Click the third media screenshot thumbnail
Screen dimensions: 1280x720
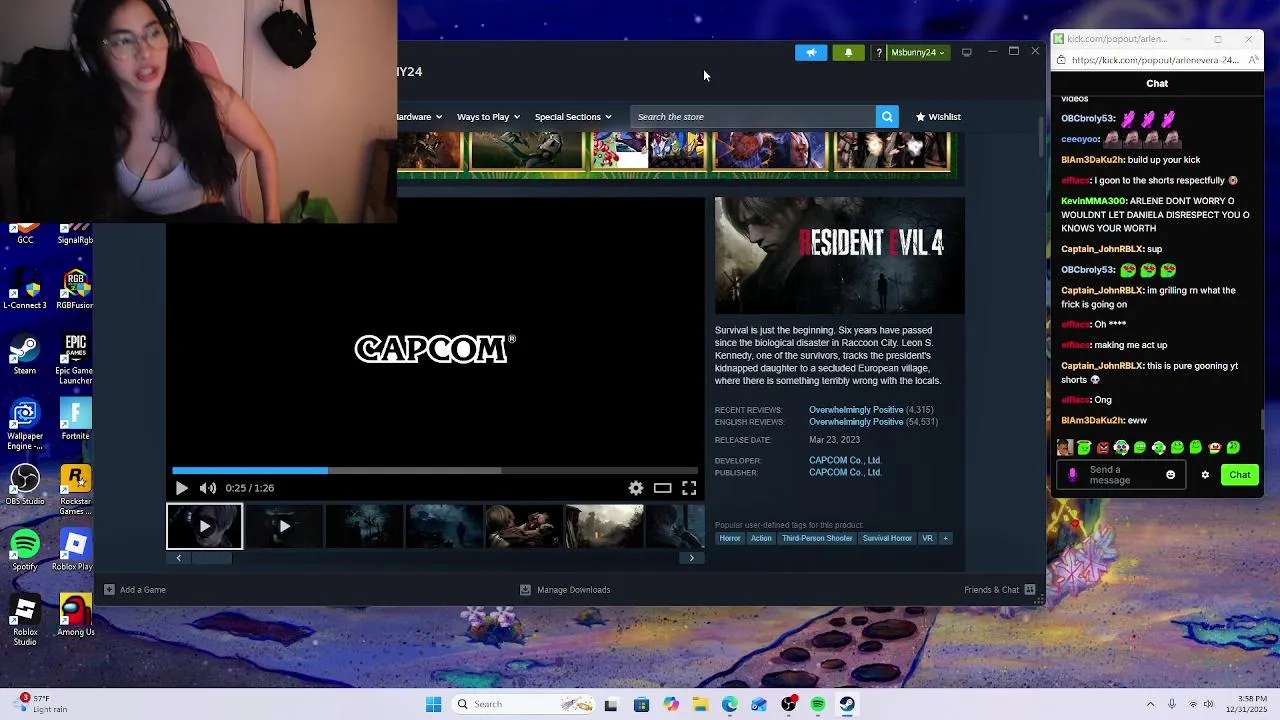click(364, 526)
